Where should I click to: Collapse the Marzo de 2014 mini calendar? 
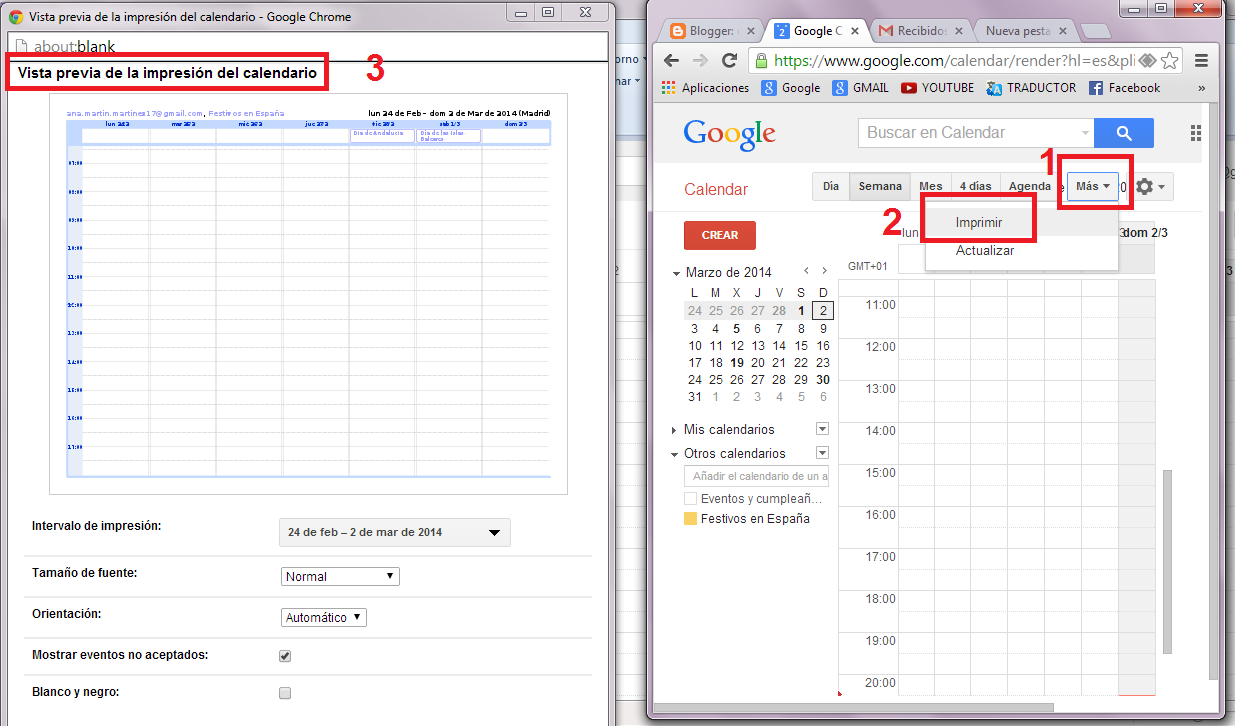coord(676,272)
